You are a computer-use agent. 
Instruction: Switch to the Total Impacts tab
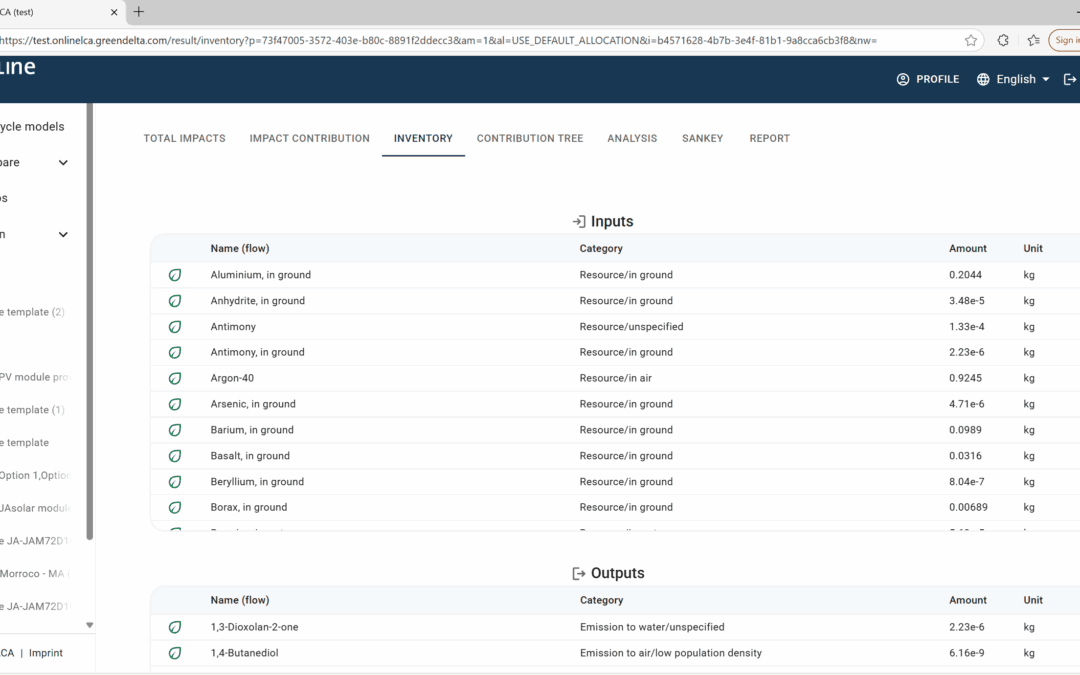tap(184, 139)
